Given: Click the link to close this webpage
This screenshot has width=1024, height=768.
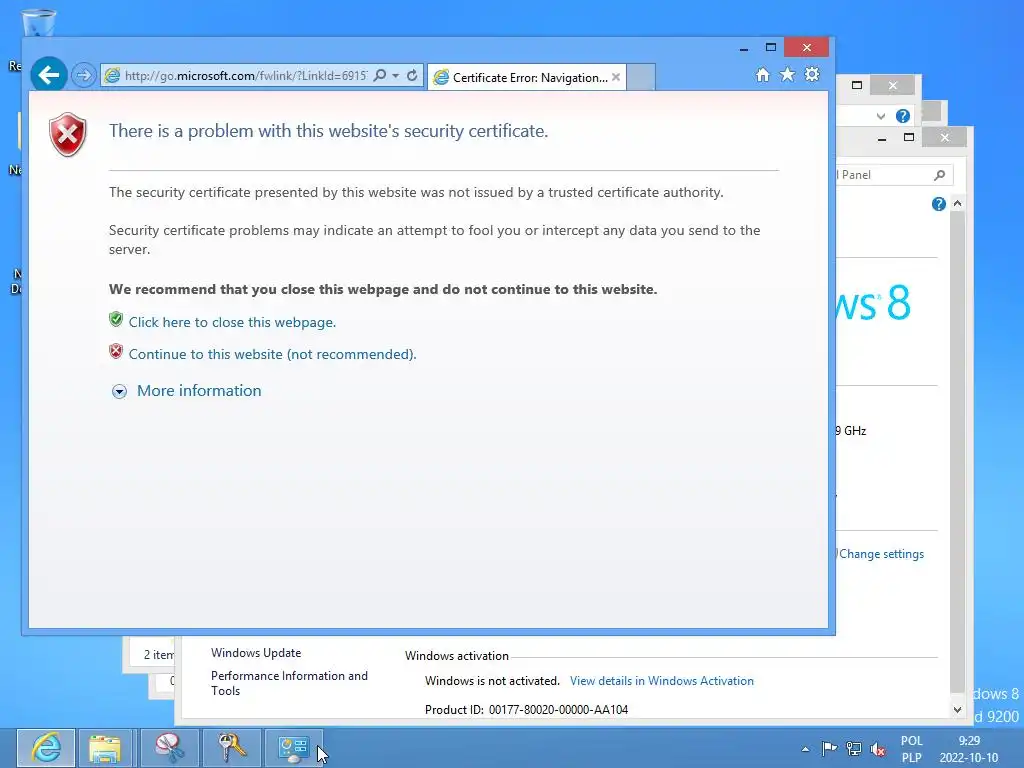Looking at the screenshot, I should click(x=232, y=323).
